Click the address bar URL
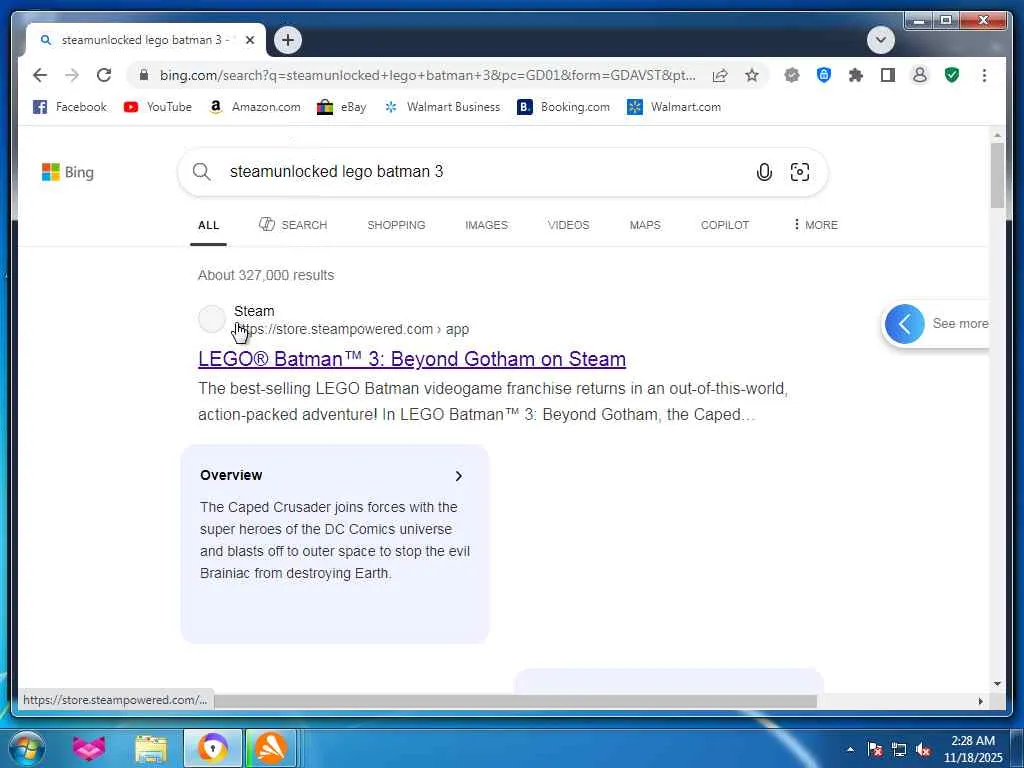Viewport: 1024px width, 768px height. [427, 75]
